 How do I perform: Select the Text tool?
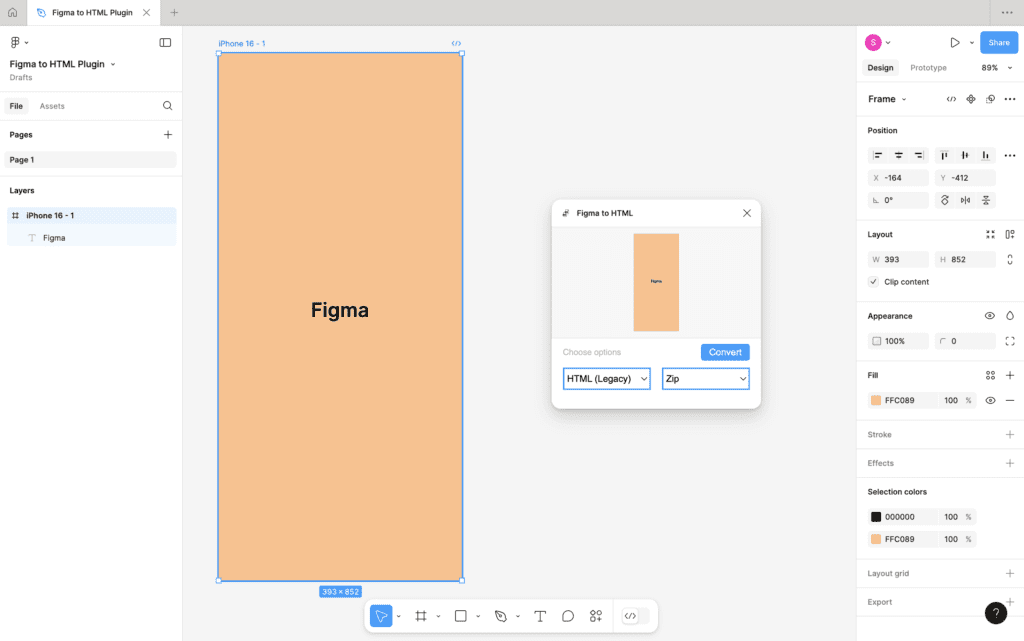tap(540, 616)
